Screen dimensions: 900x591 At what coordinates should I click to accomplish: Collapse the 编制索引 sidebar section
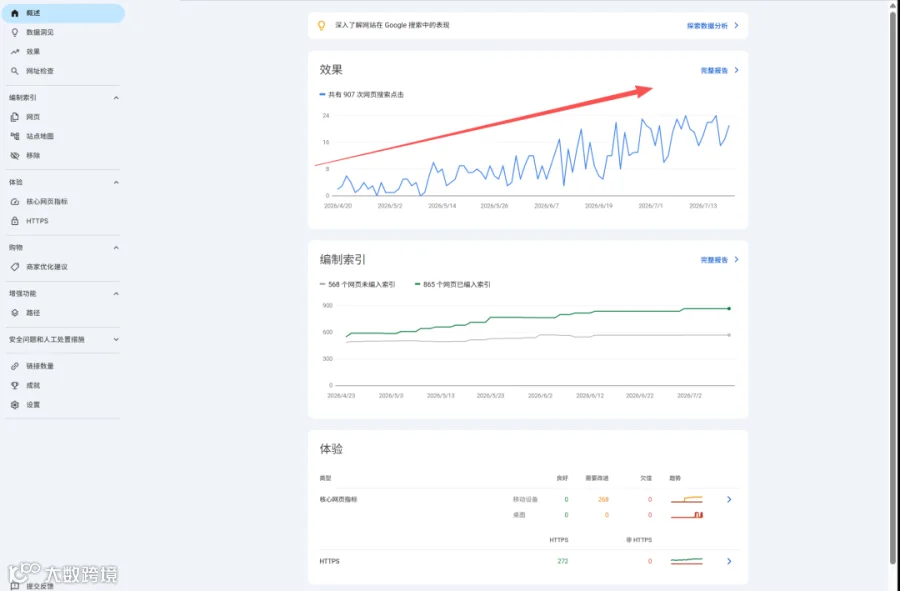click(x=116, y=98)
